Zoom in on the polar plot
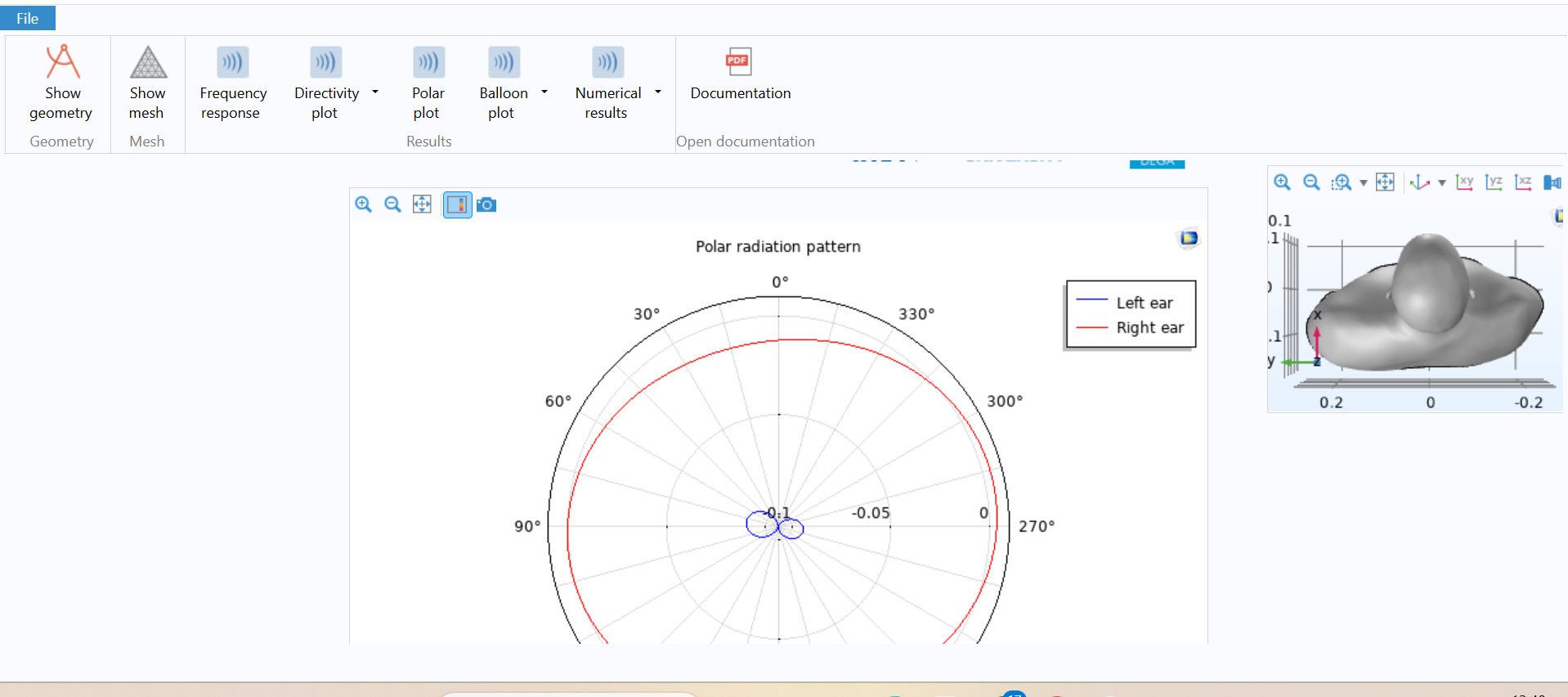The width and height of the screenshot is (1568, 697). click(x=364, y=205)
